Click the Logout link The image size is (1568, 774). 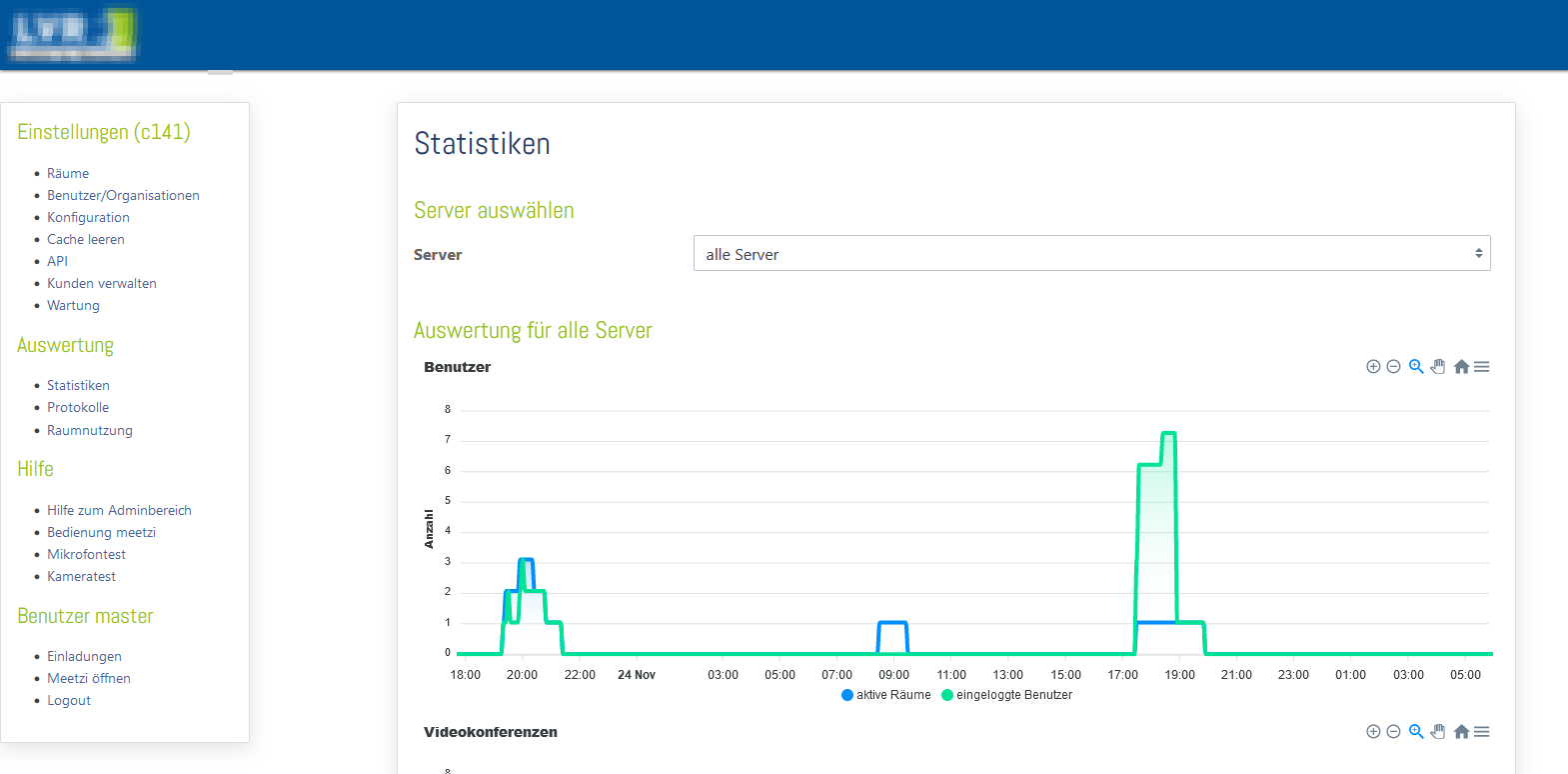[69, 700]
